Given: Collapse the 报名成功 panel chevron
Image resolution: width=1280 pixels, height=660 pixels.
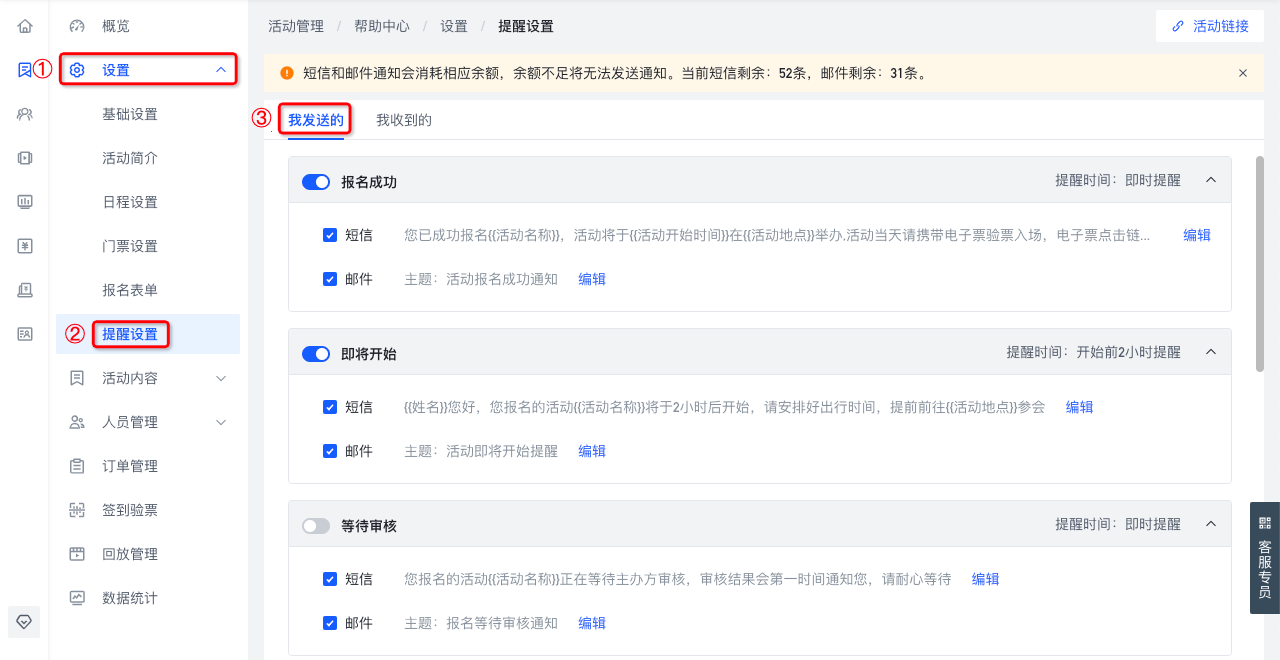Looking at the screenshot, I should click(x=1211, y=181).
